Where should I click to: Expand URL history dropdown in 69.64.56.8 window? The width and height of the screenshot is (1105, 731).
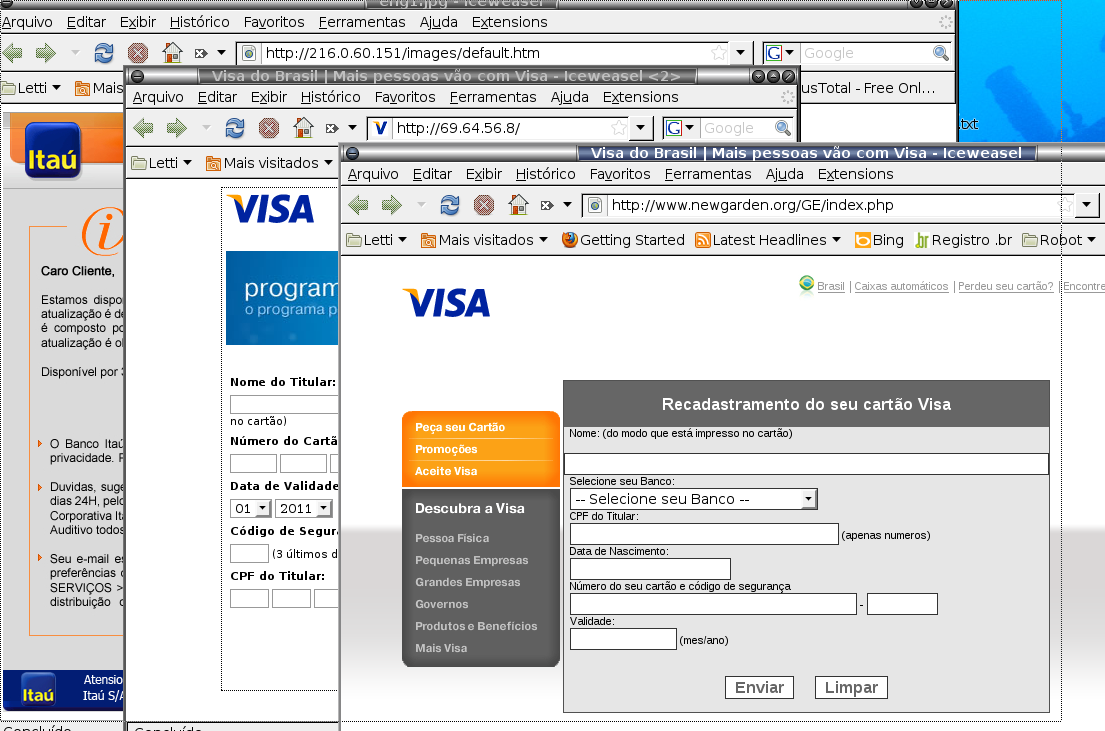[640, 128]
